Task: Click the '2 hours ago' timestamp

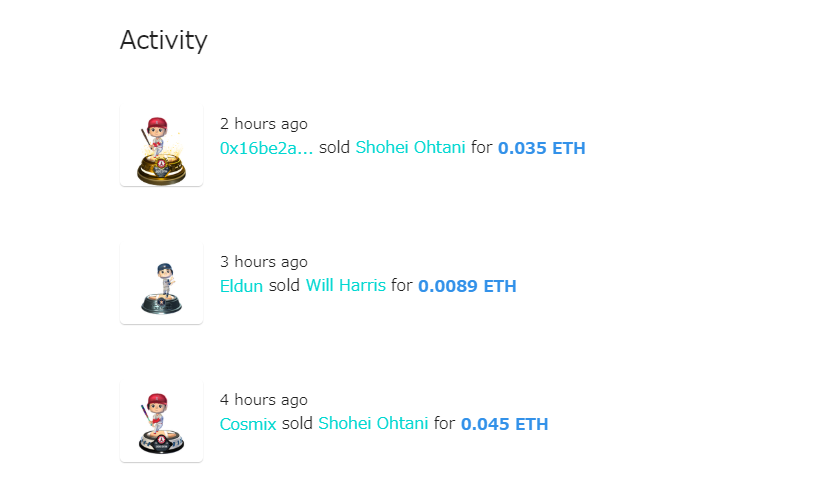Action: pyautogui.click(x=263, y=124)
